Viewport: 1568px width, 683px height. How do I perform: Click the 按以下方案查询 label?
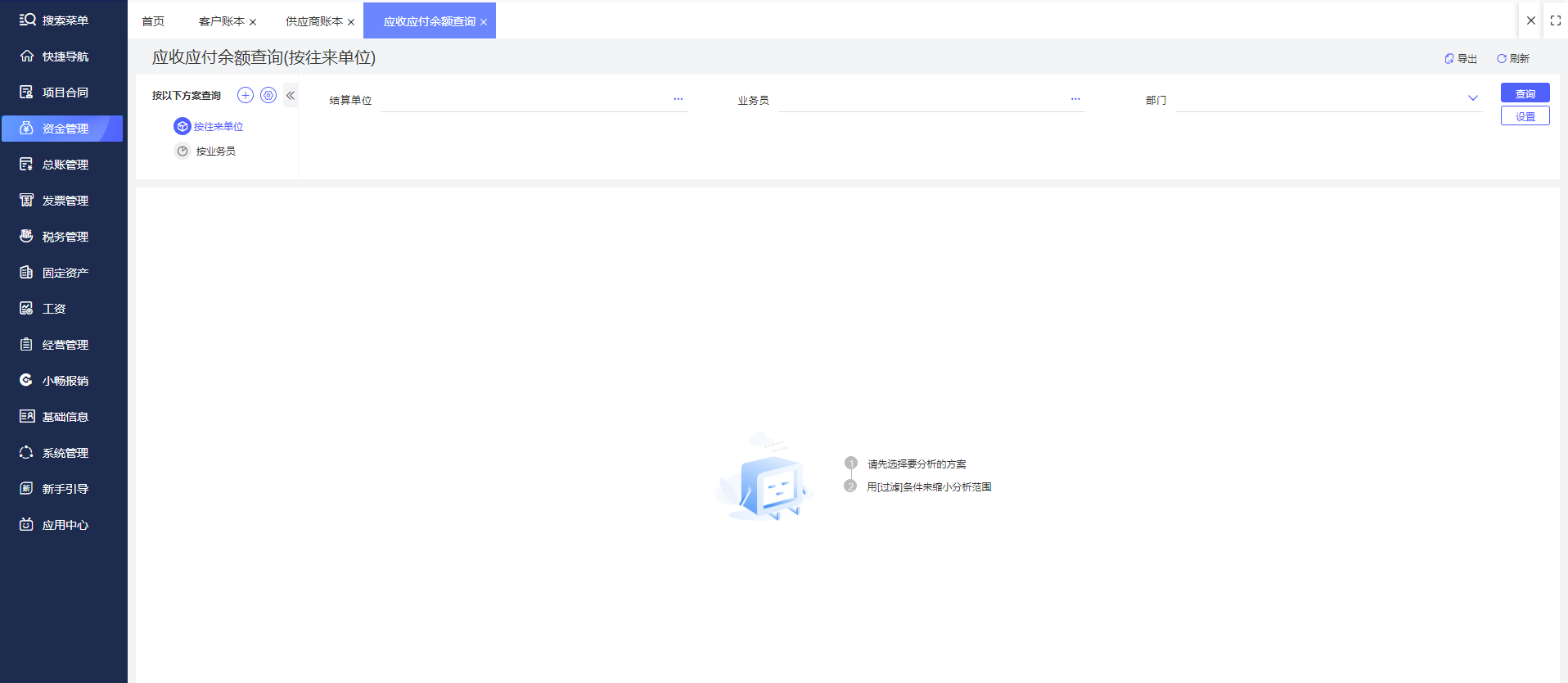187,96
